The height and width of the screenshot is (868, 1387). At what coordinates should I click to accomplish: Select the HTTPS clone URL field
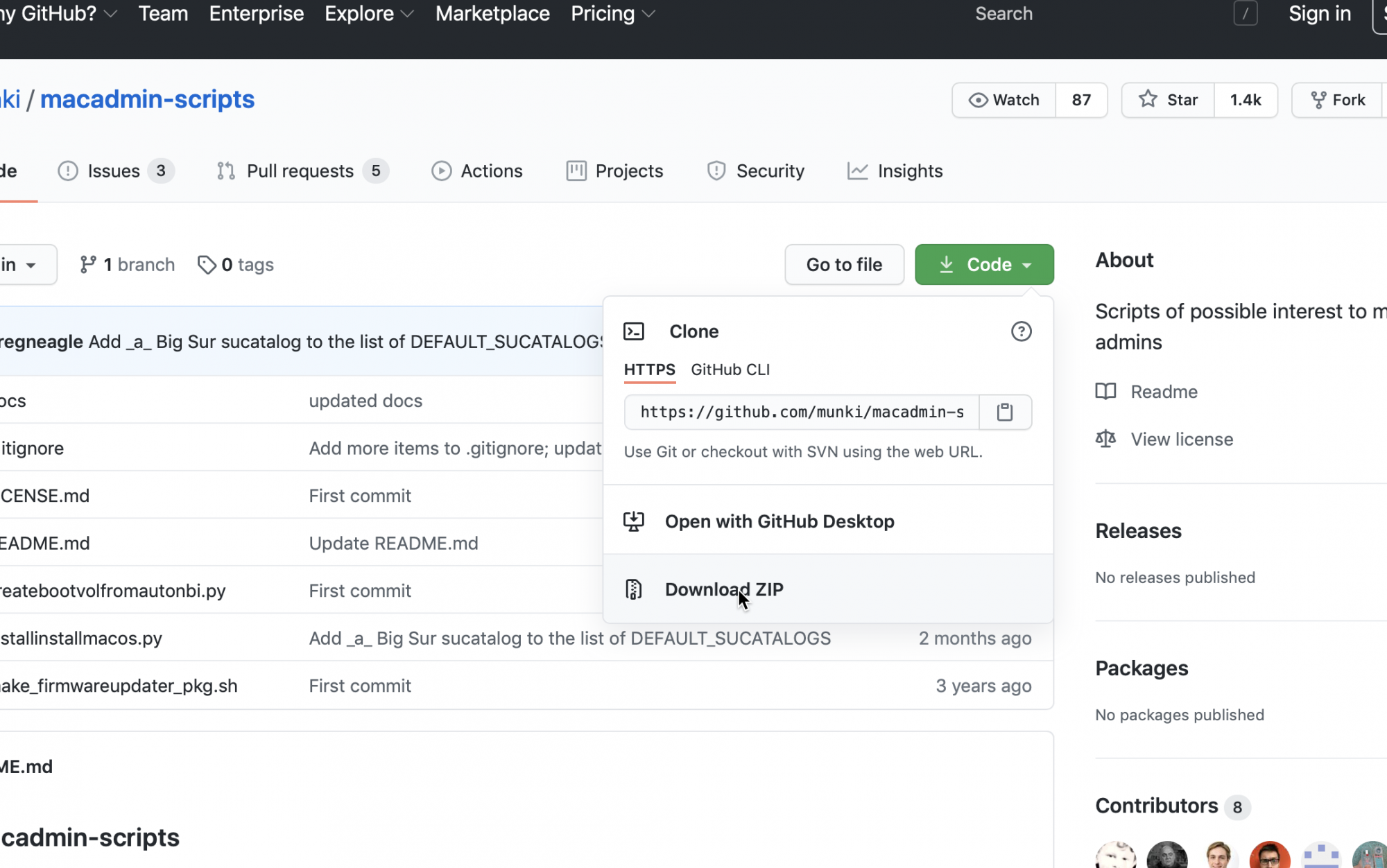[x=802, y=412]
